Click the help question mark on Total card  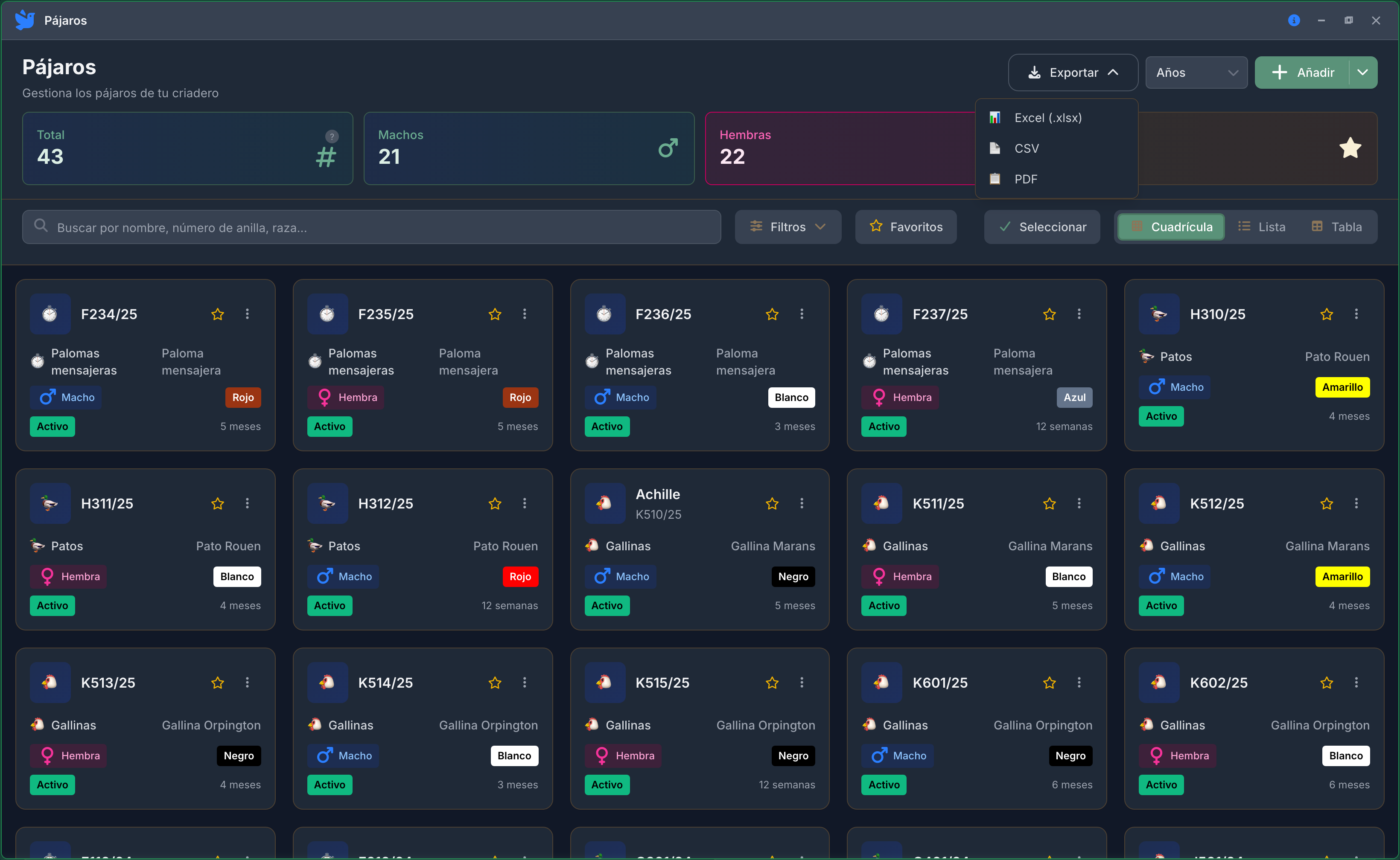[332, 137]
